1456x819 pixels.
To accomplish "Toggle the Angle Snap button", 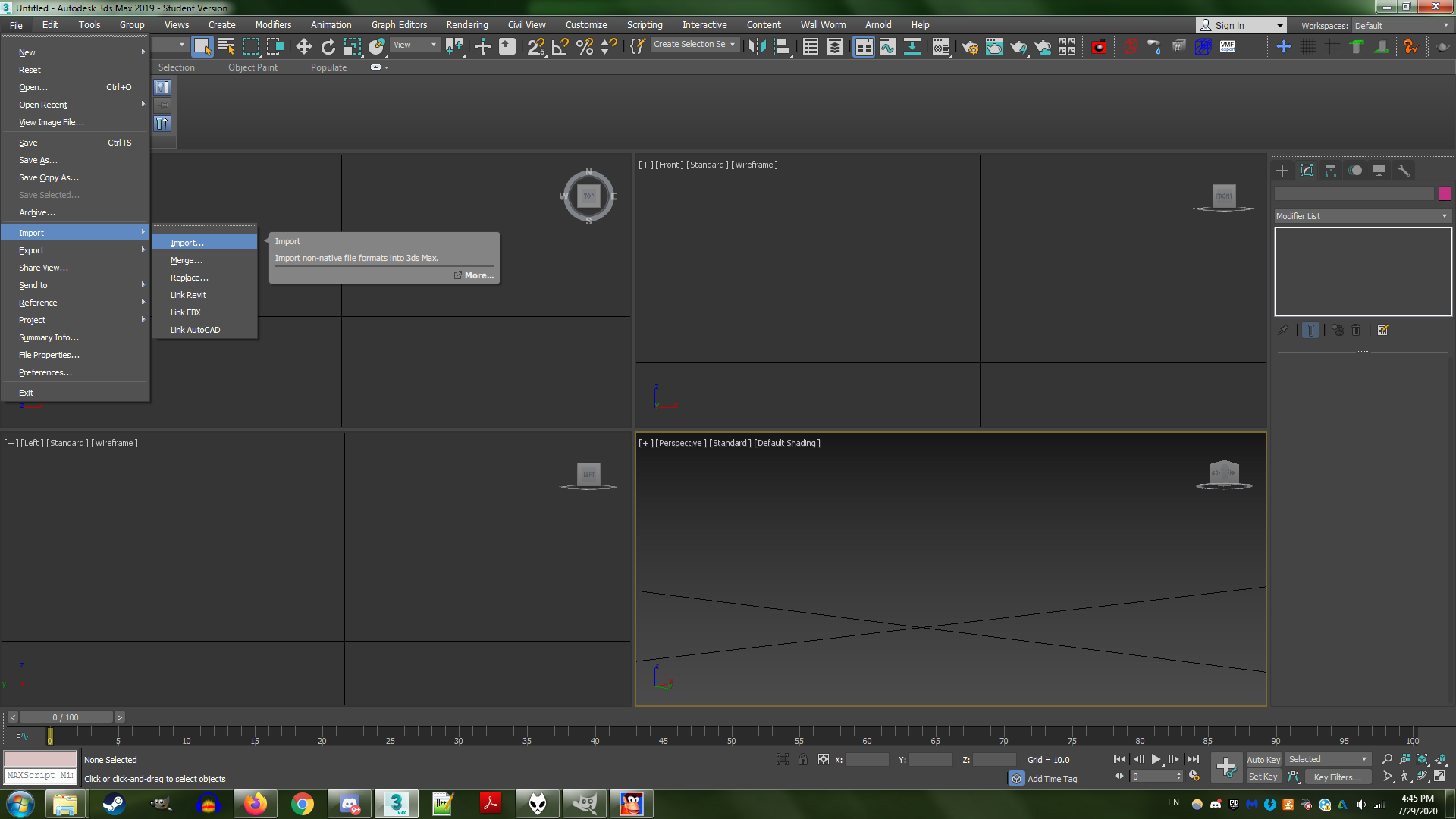I will (x=560, y=46).
